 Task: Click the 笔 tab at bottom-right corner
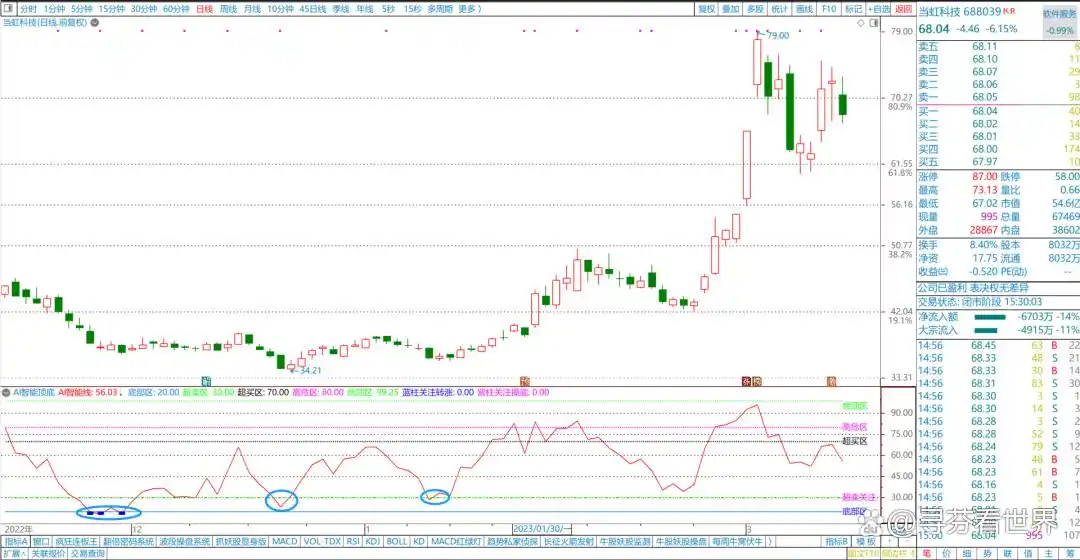click(926, 553)
